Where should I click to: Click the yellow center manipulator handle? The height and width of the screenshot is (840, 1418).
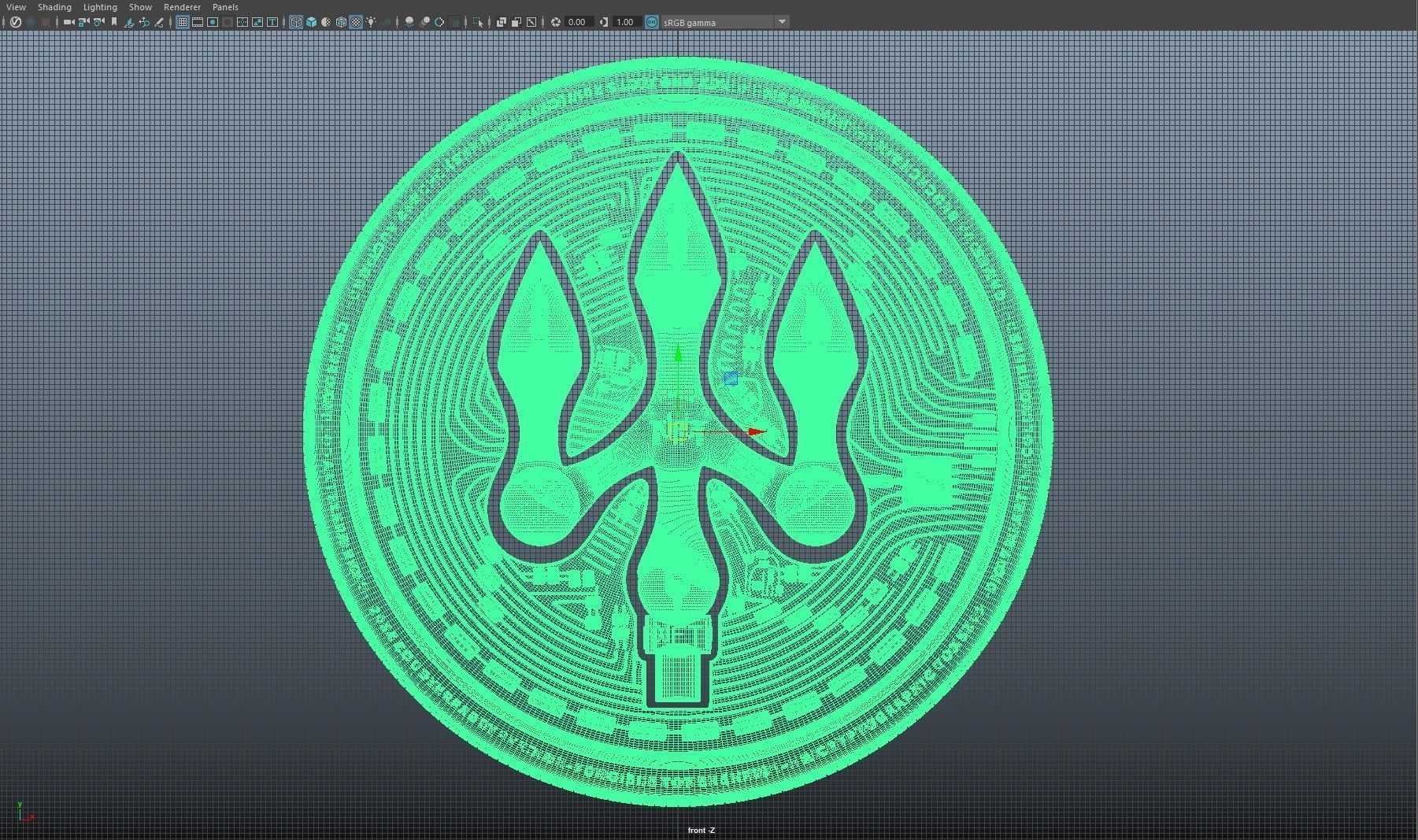678,431
